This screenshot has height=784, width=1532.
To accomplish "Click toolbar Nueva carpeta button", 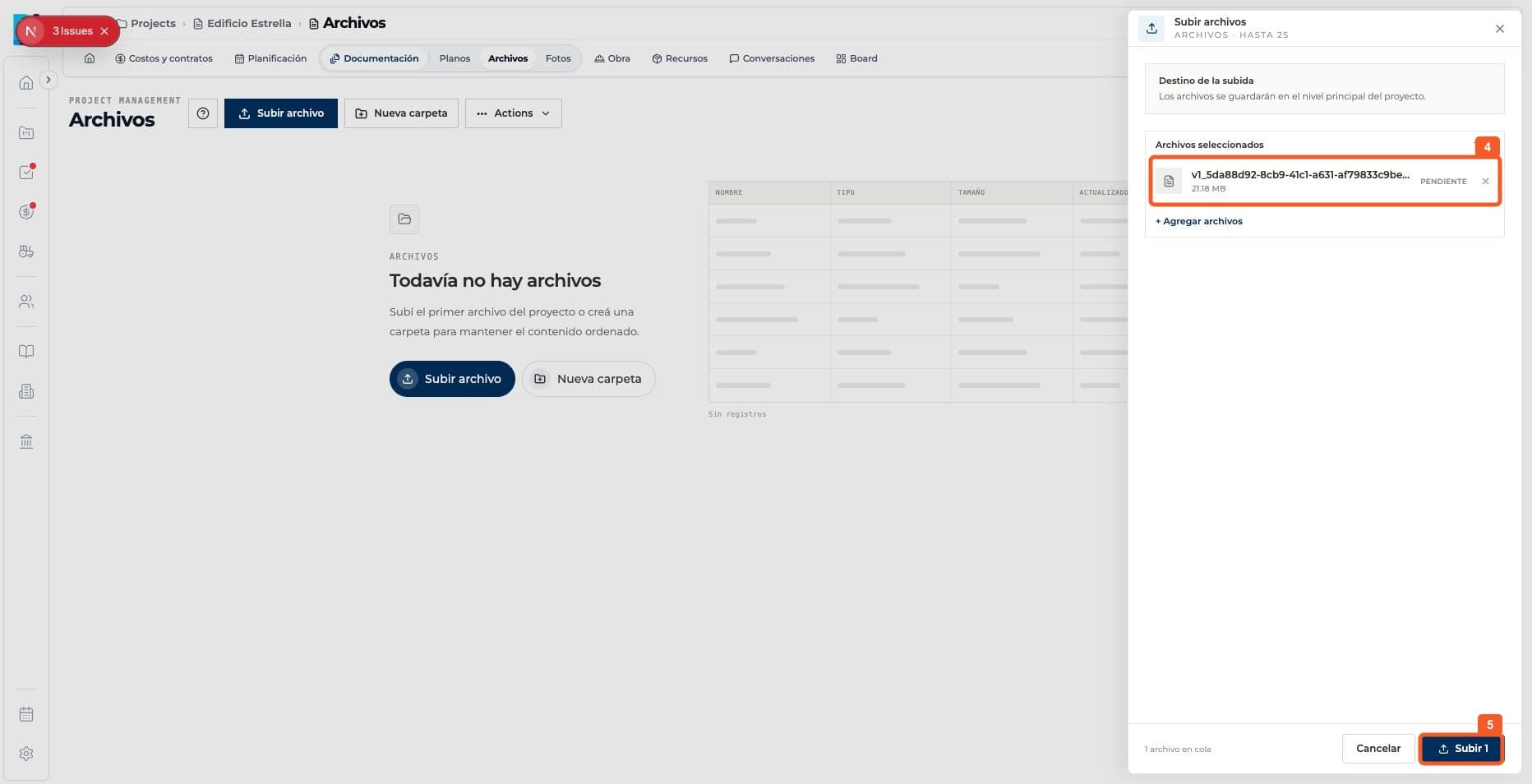I will click(401, 113).
